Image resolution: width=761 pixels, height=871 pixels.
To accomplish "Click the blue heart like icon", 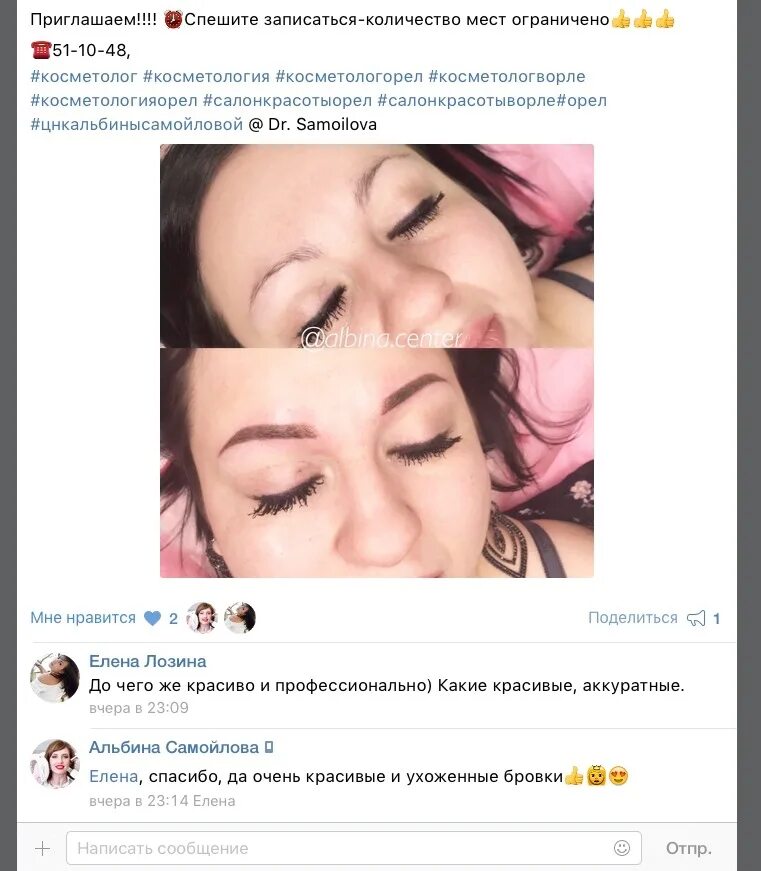I will [152, 618].
